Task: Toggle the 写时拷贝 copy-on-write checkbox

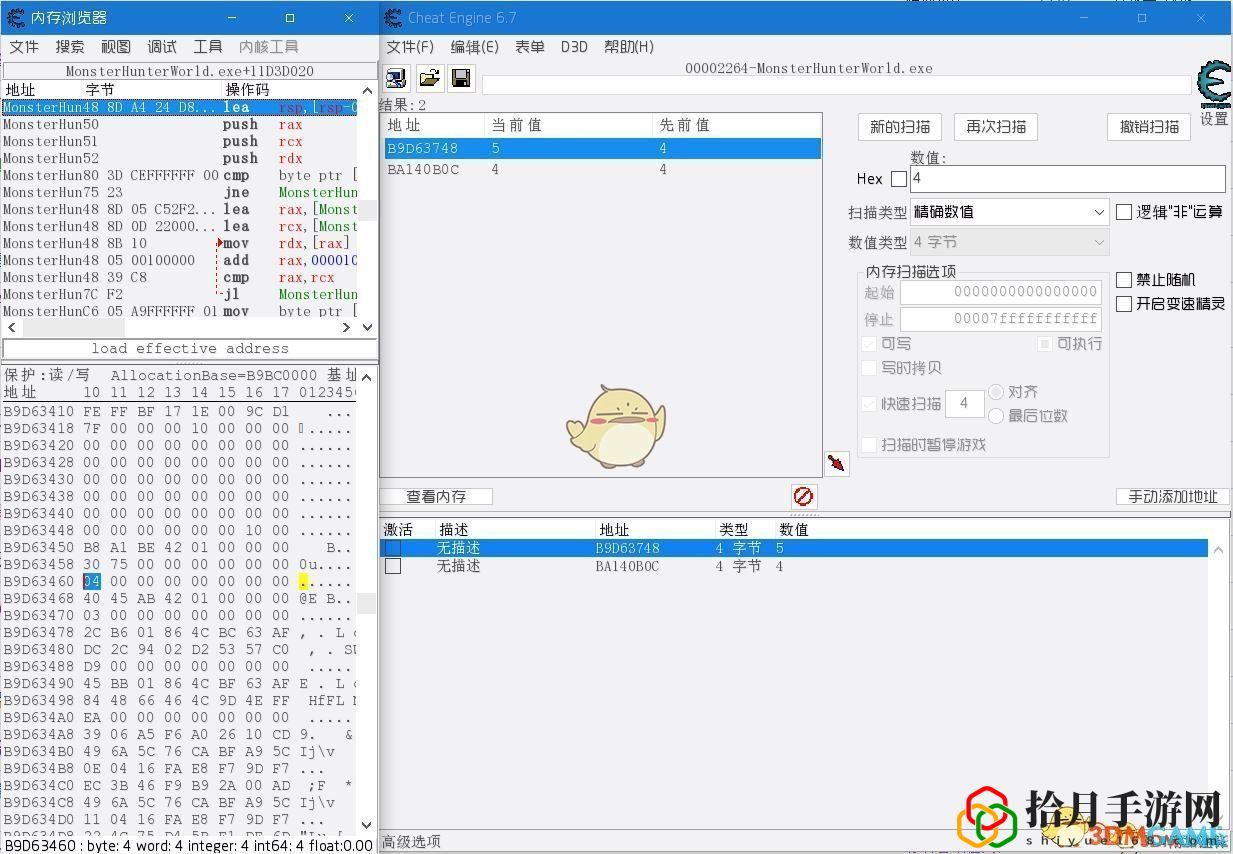Action: [869, 368]
